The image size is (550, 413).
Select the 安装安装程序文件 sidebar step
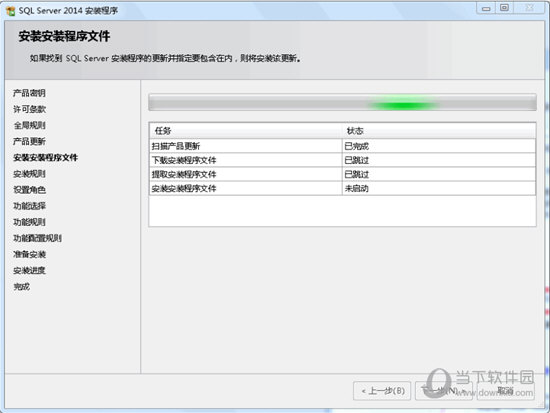pyautogui.click(x=45, y=158)
